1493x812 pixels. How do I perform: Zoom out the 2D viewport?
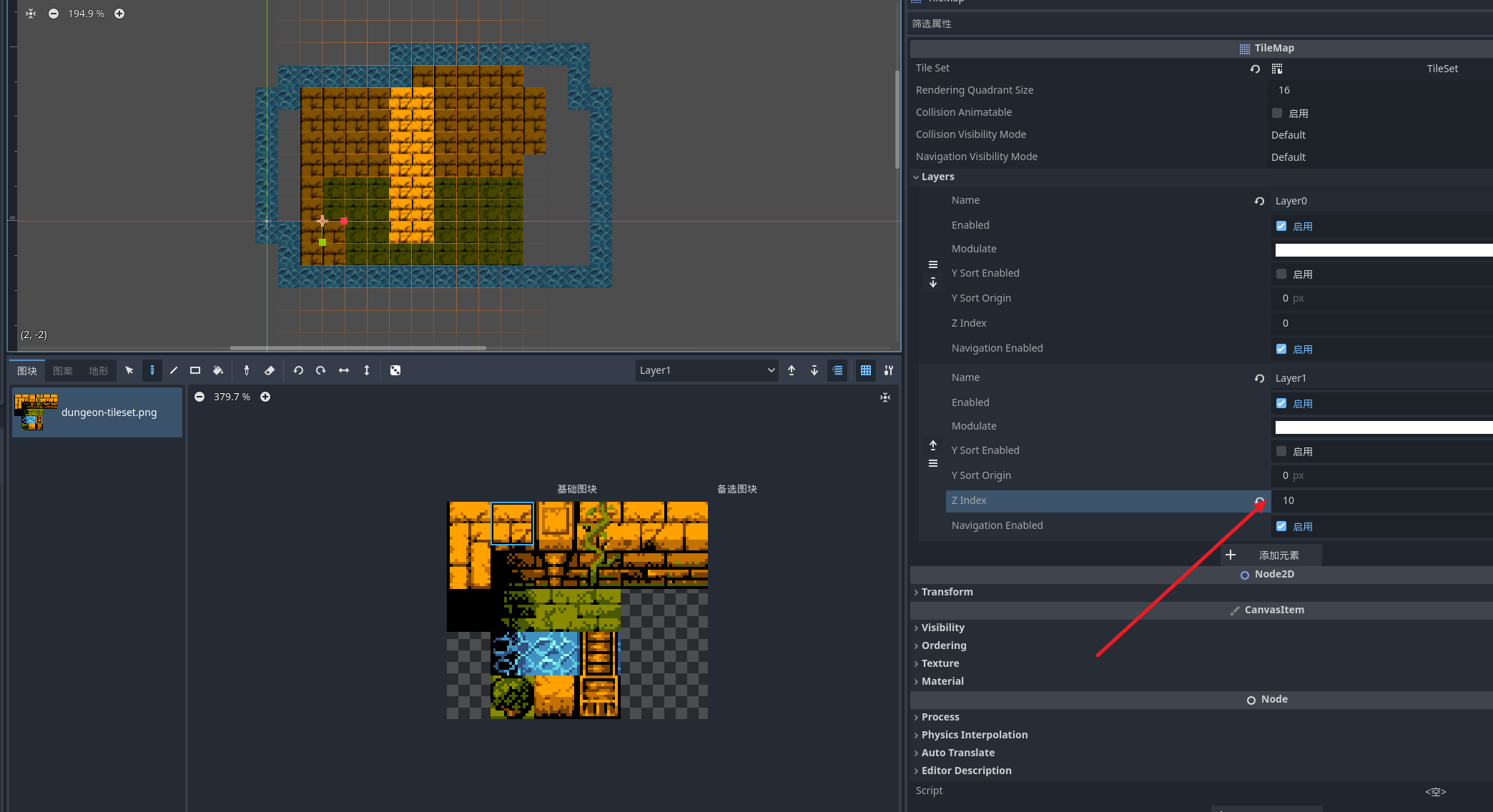point(54,14)
